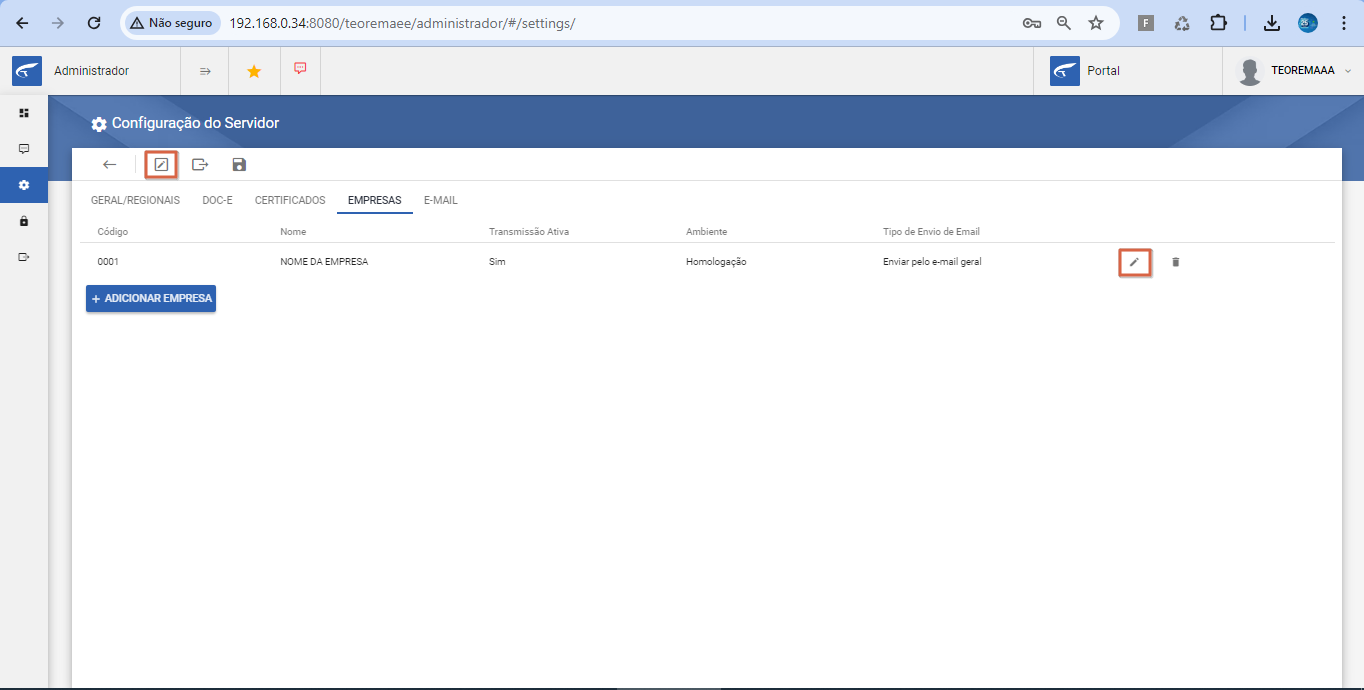Open the lock icon in sidebar
The height and width of the screenshot is (690, 1364).
24,221
